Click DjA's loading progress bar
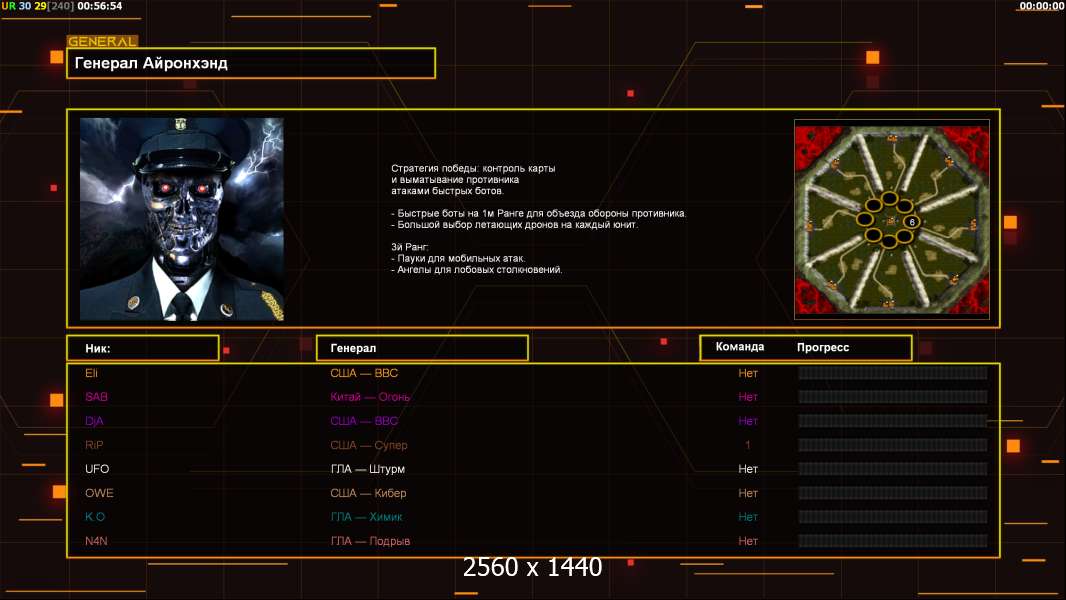1066x600 pixels. click(893, 421)
